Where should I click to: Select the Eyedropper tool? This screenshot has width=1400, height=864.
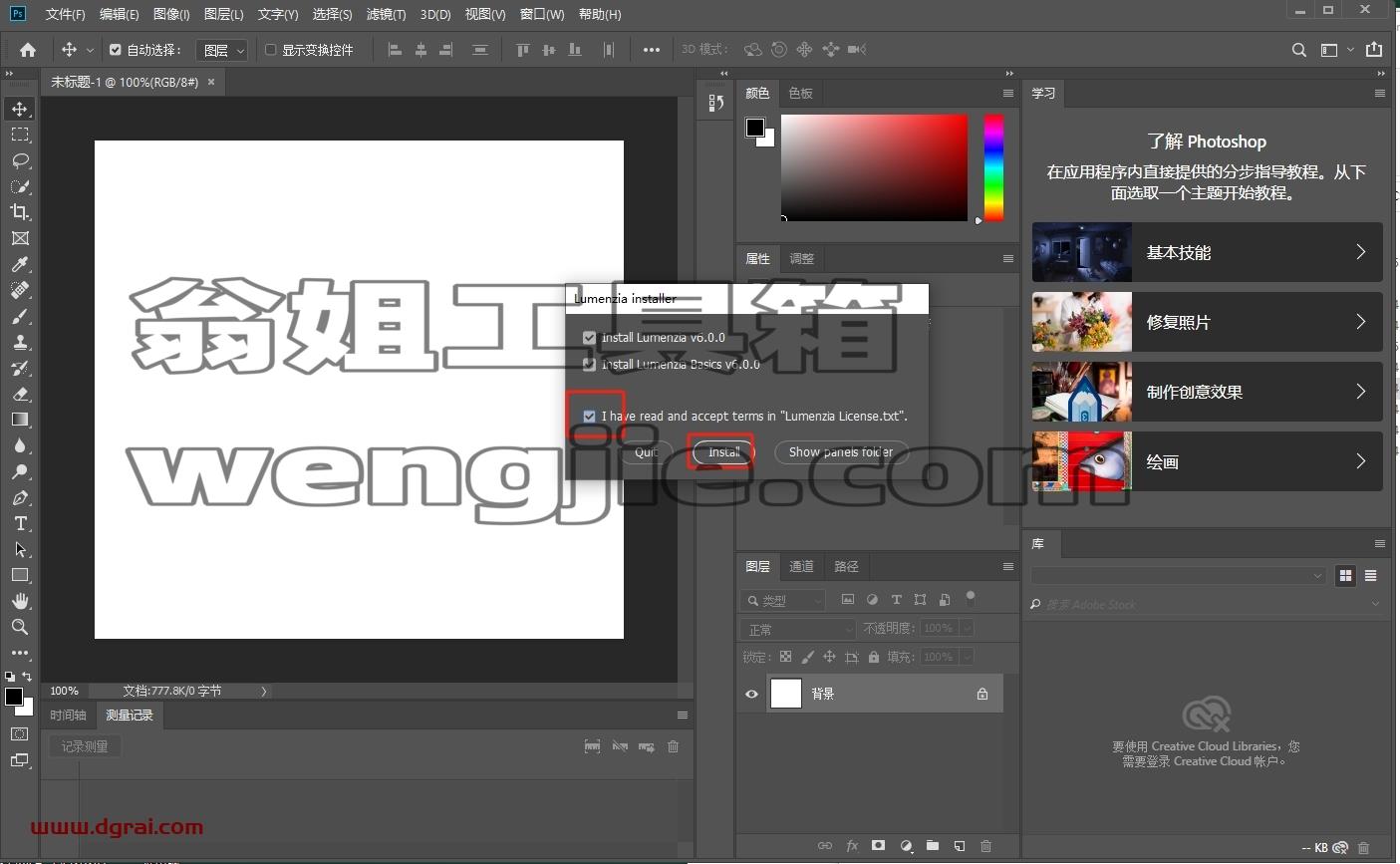(x=20, y=264)
